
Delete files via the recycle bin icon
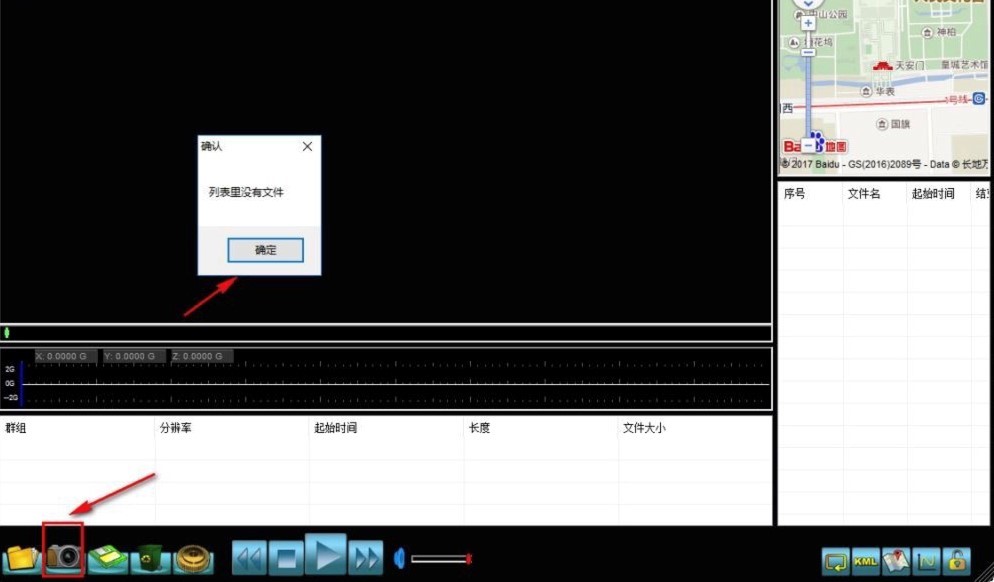coord(148,558)
